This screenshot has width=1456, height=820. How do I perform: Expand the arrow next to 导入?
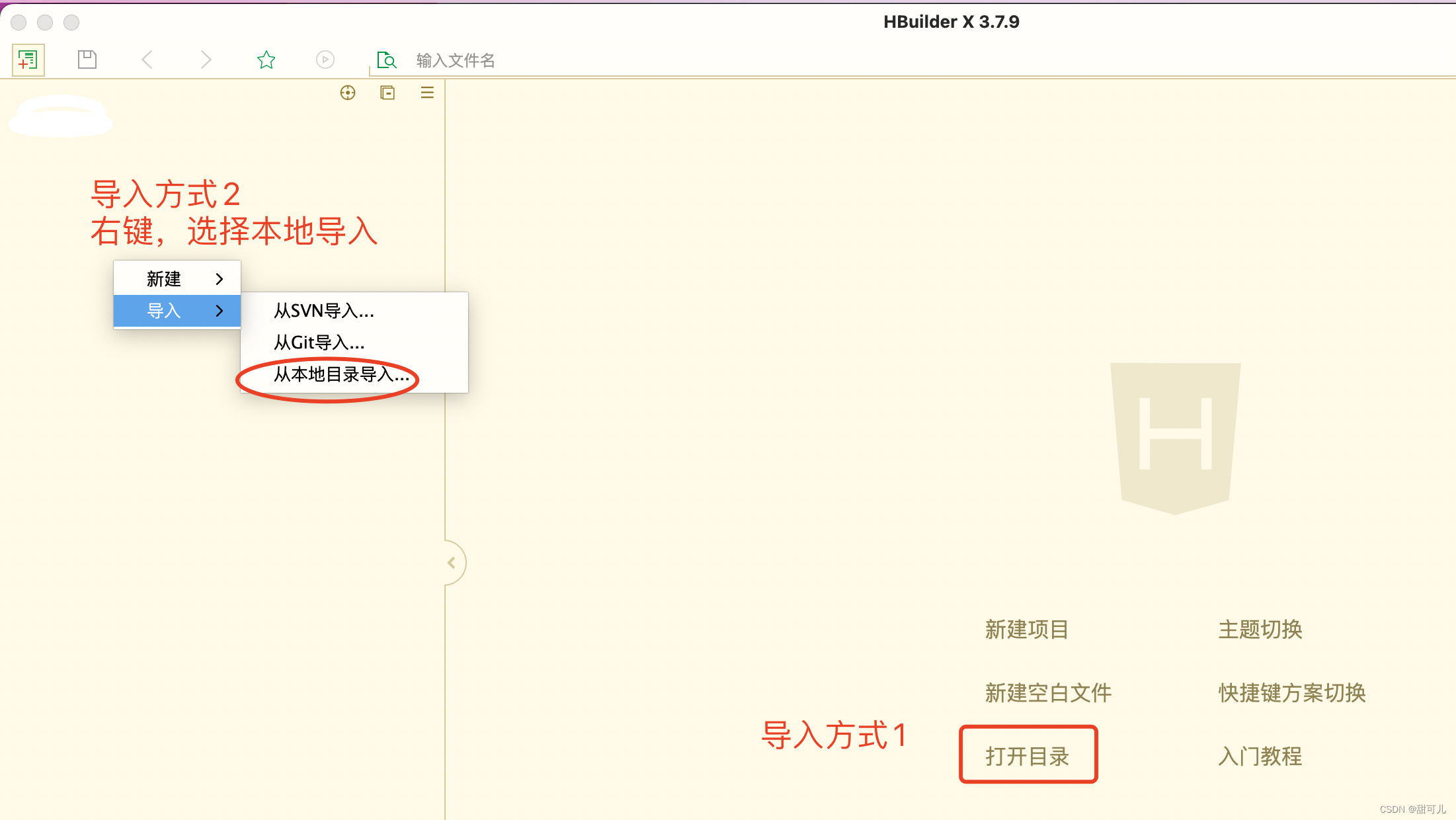coord(220,311)
